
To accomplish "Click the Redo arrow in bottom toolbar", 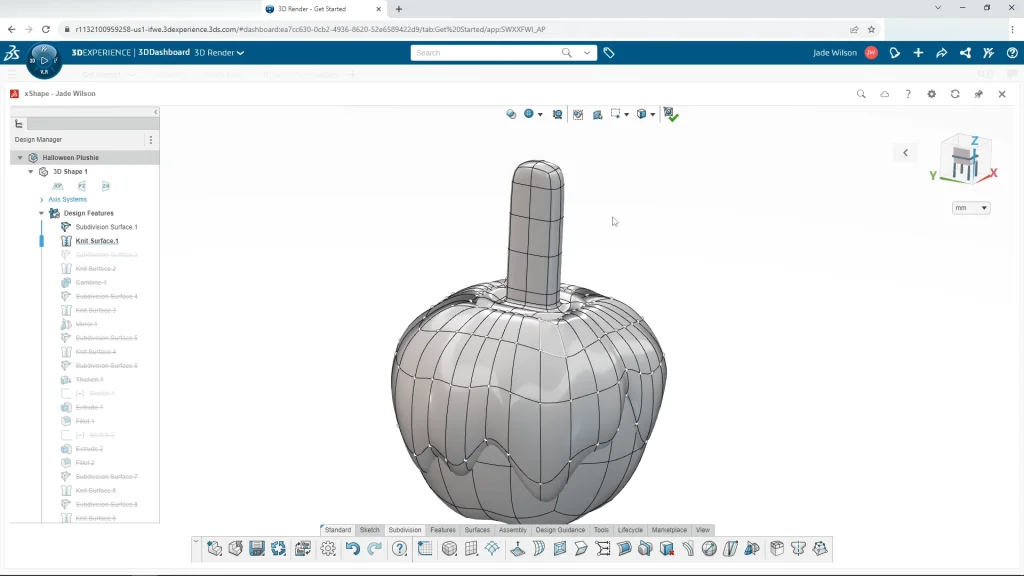I will tap(375, 548).
